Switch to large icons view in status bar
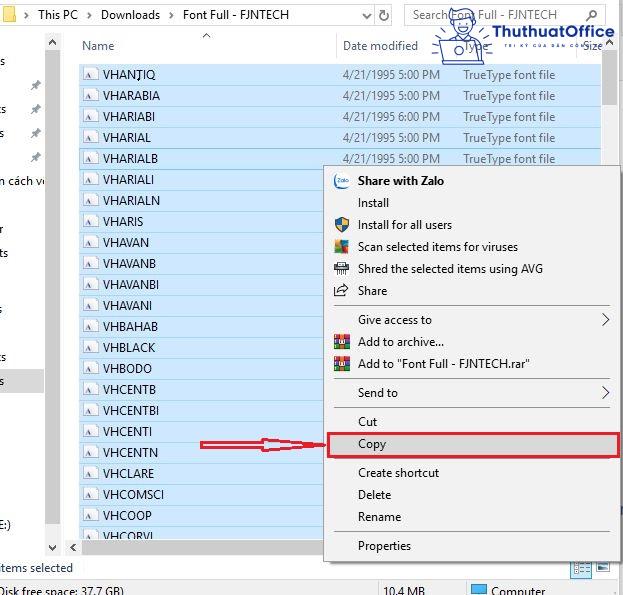 coord(602,567)
